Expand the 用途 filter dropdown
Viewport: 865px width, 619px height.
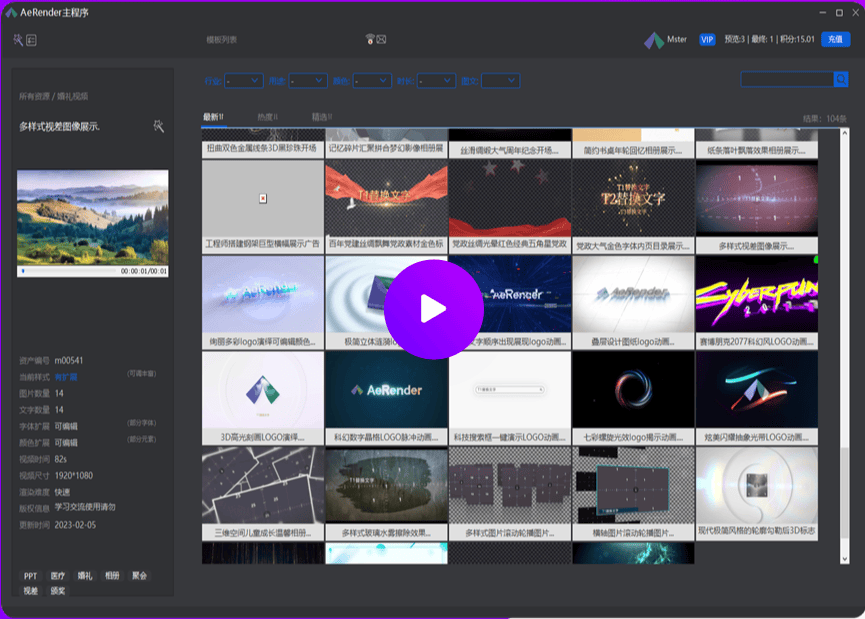click(x=307, y=80)
